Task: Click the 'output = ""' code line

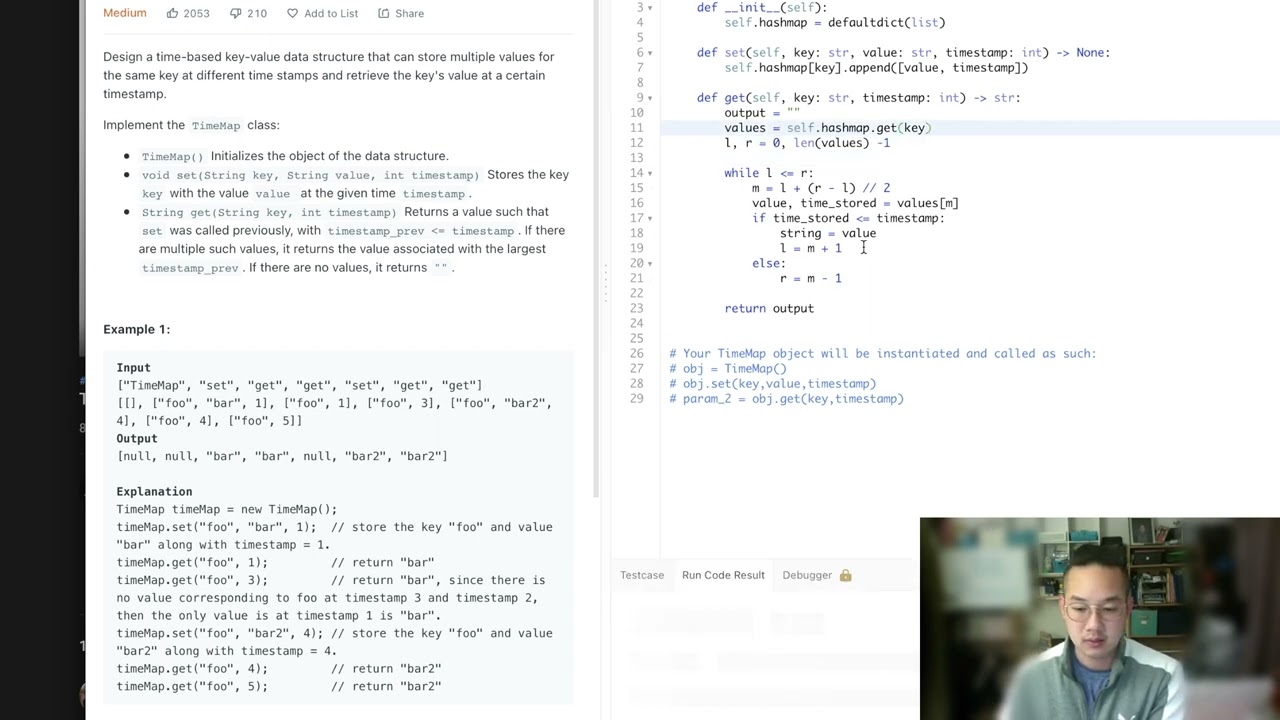Action: coord(762,113)
